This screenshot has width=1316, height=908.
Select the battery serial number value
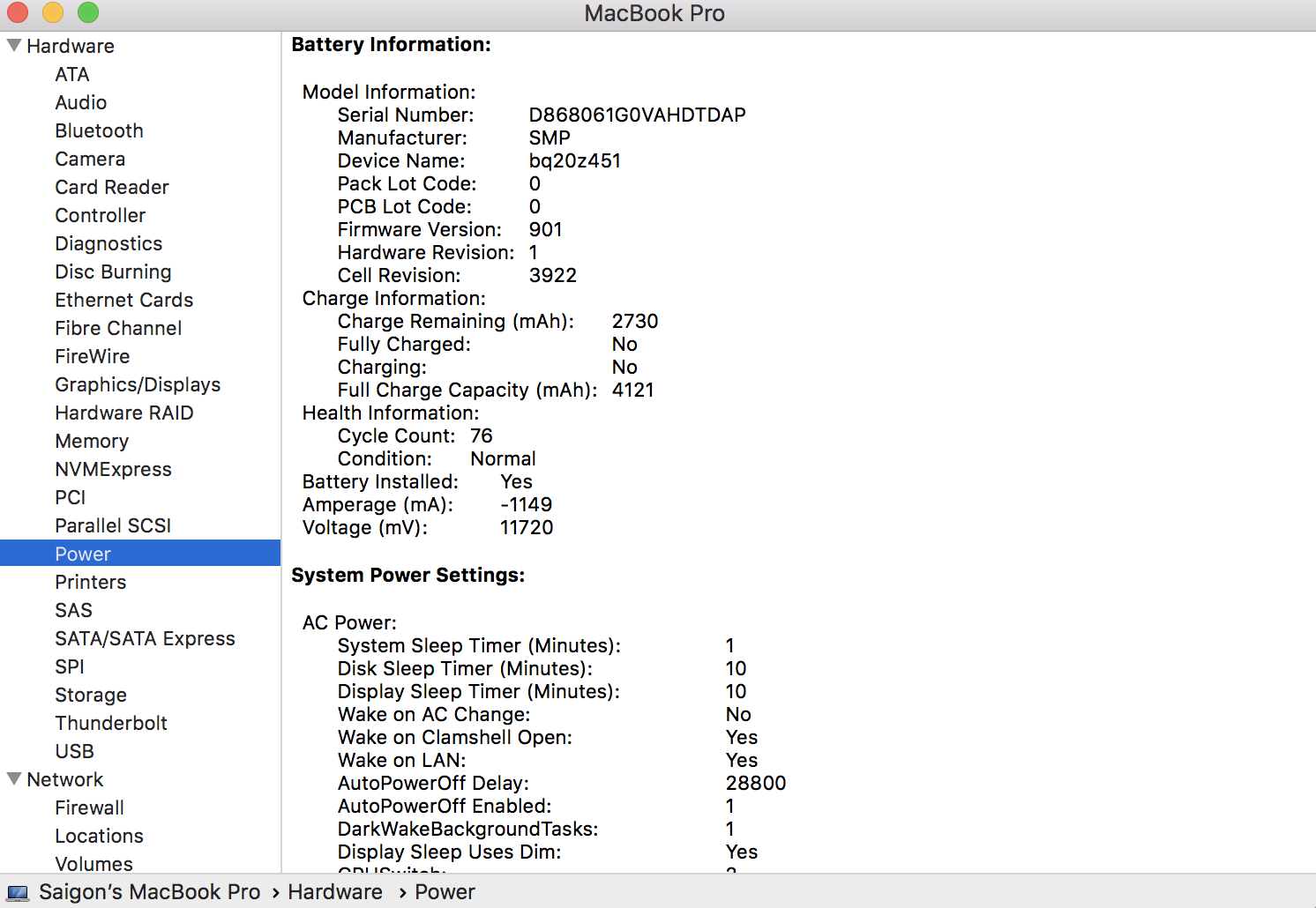click(x=637, y=115)
